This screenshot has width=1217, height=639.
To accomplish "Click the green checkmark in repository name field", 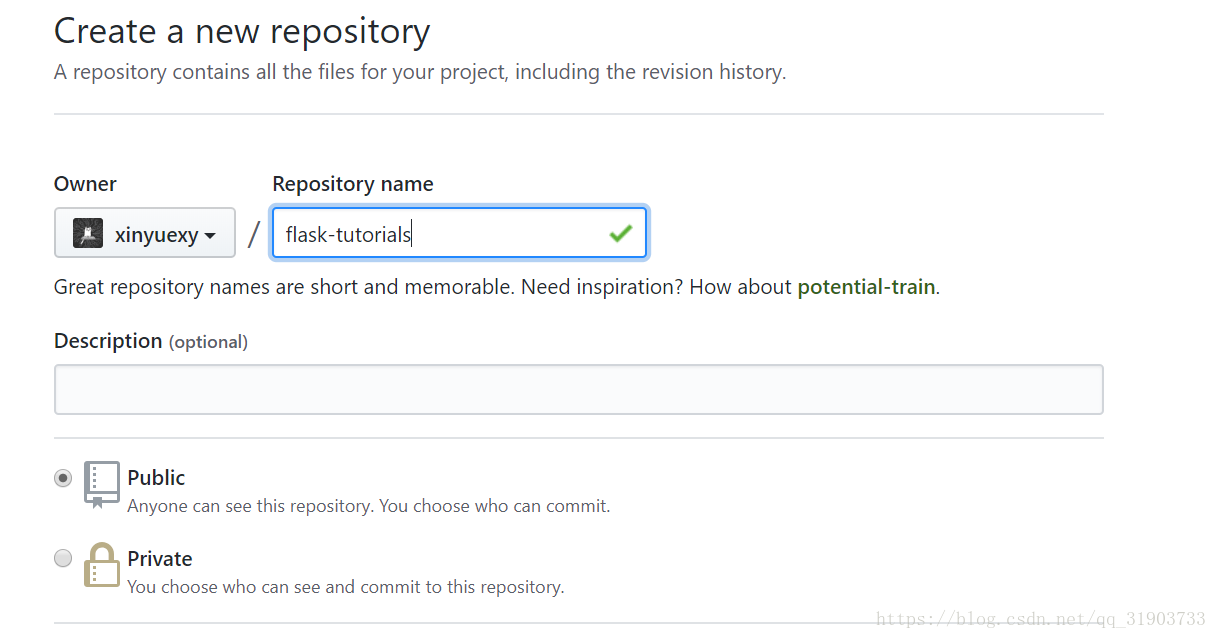I will pyautogui.click(x=621, y=233).
